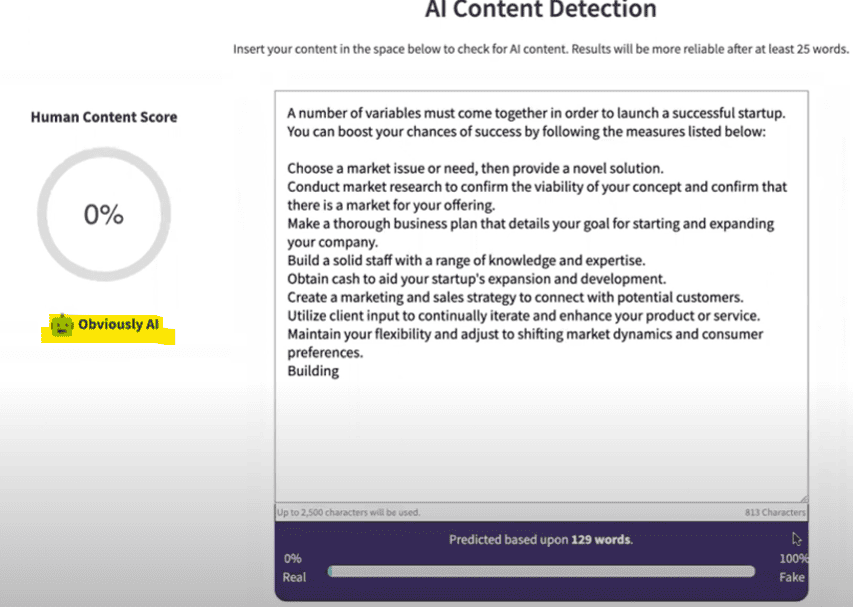
Task: Click the green robot icon beside Obviously AI
Action: pos(61,325)
